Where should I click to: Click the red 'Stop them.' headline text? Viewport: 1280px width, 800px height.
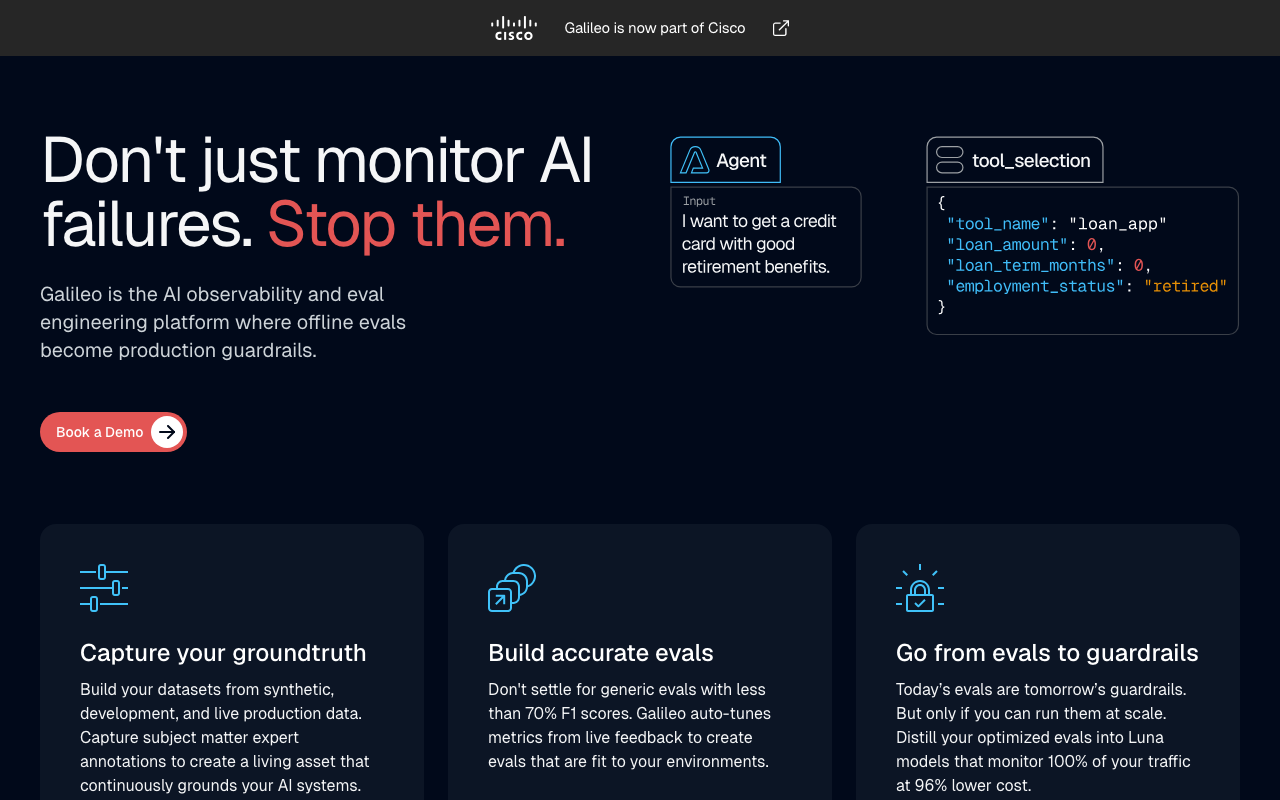tap(417, 224)
